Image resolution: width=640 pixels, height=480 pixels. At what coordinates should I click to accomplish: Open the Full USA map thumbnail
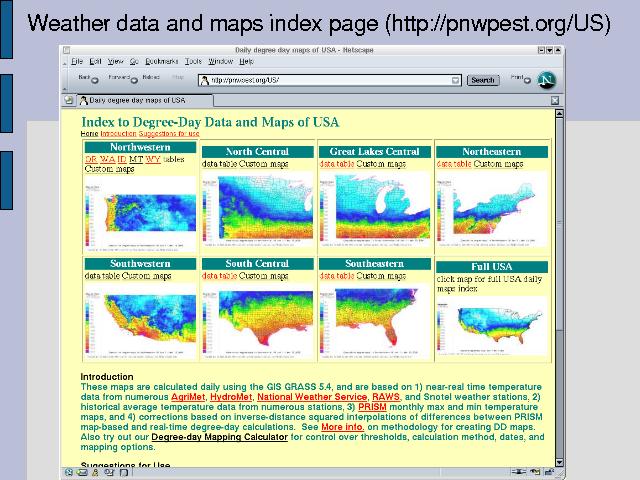tap(492, 320)
